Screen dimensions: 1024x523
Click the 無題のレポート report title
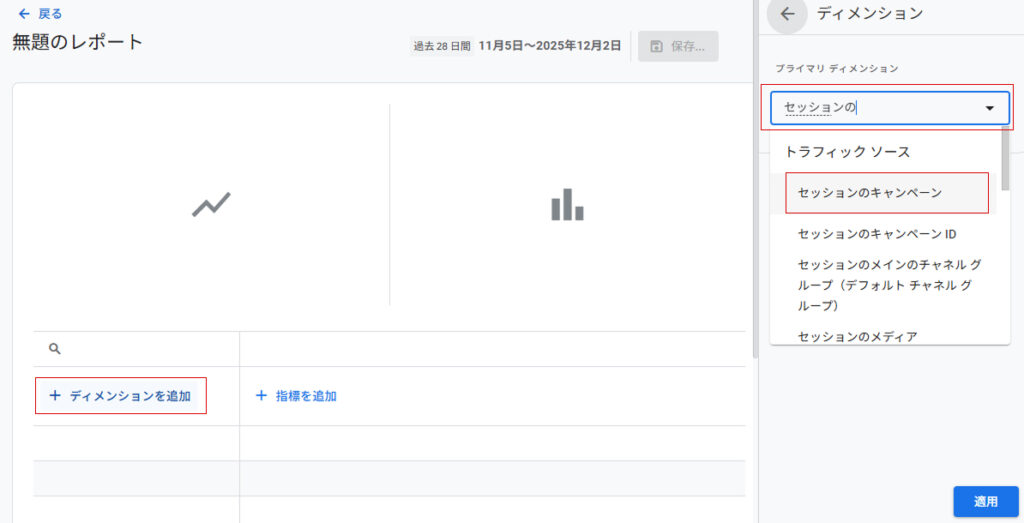(78, 42)
